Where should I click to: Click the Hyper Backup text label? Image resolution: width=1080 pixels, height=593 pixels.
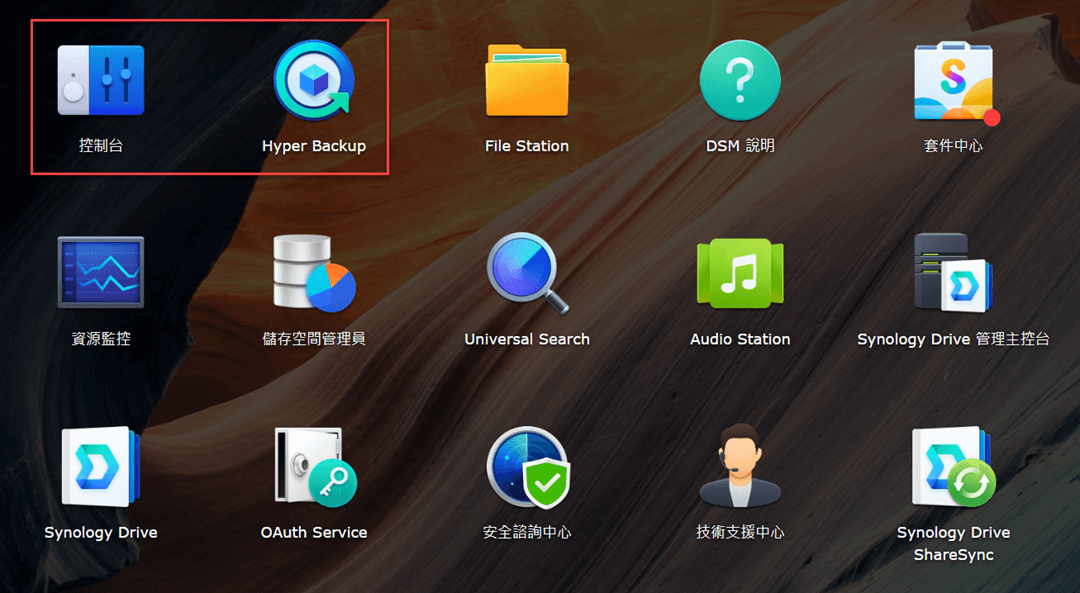pos(314,146)
